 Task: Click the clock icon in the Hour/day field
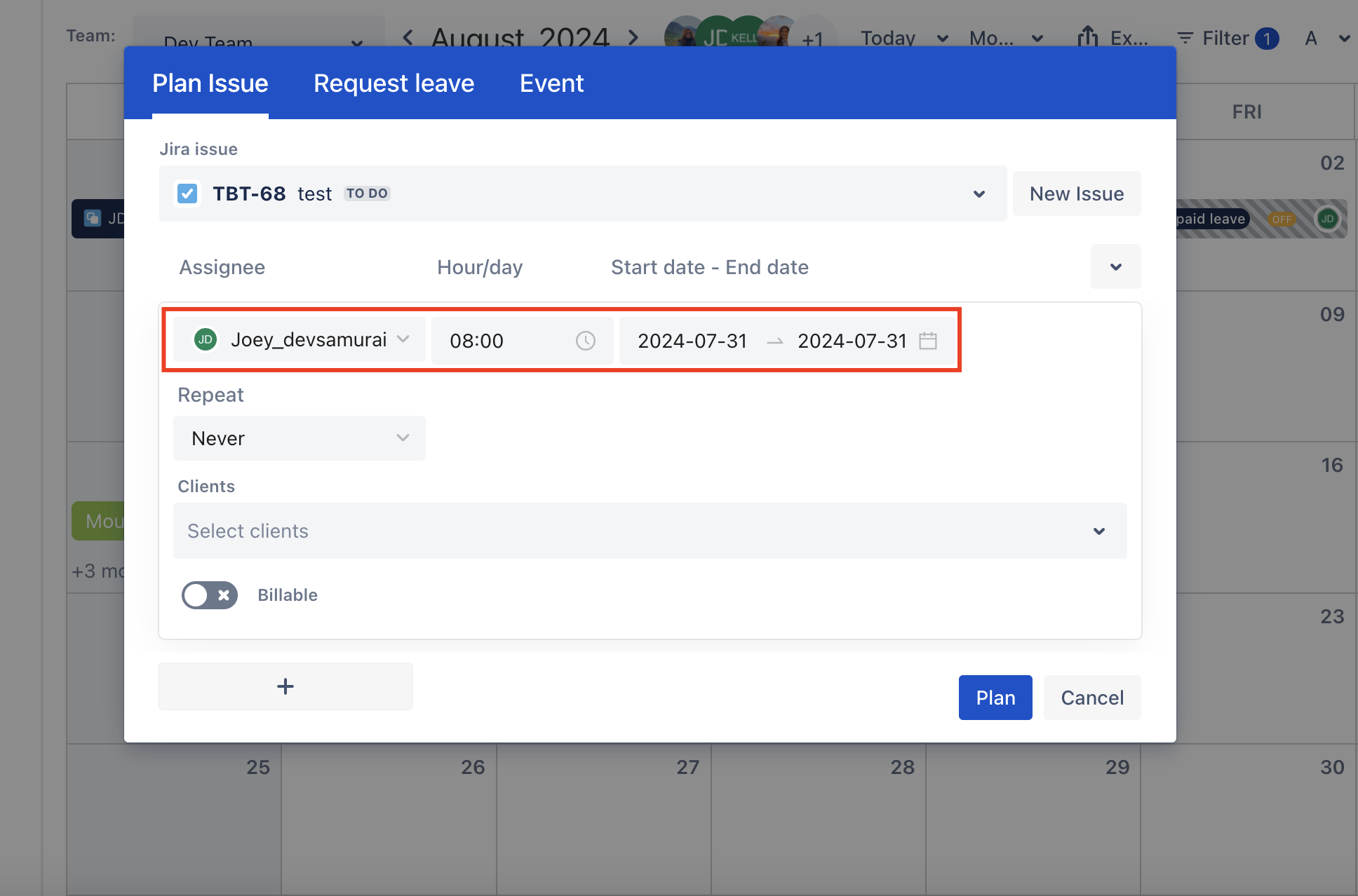click(x=585, y=341)
